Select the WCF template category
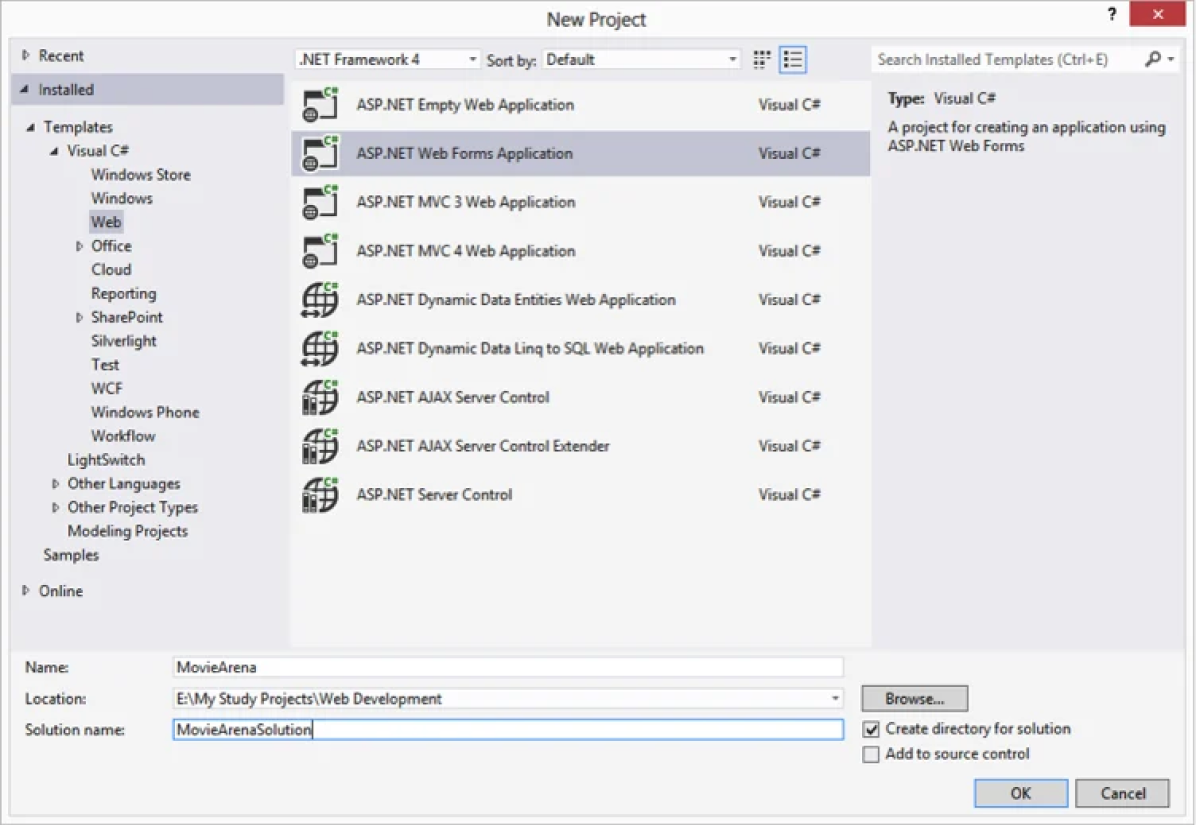This screenshot has width=1196, height=825. pos(107,388)
